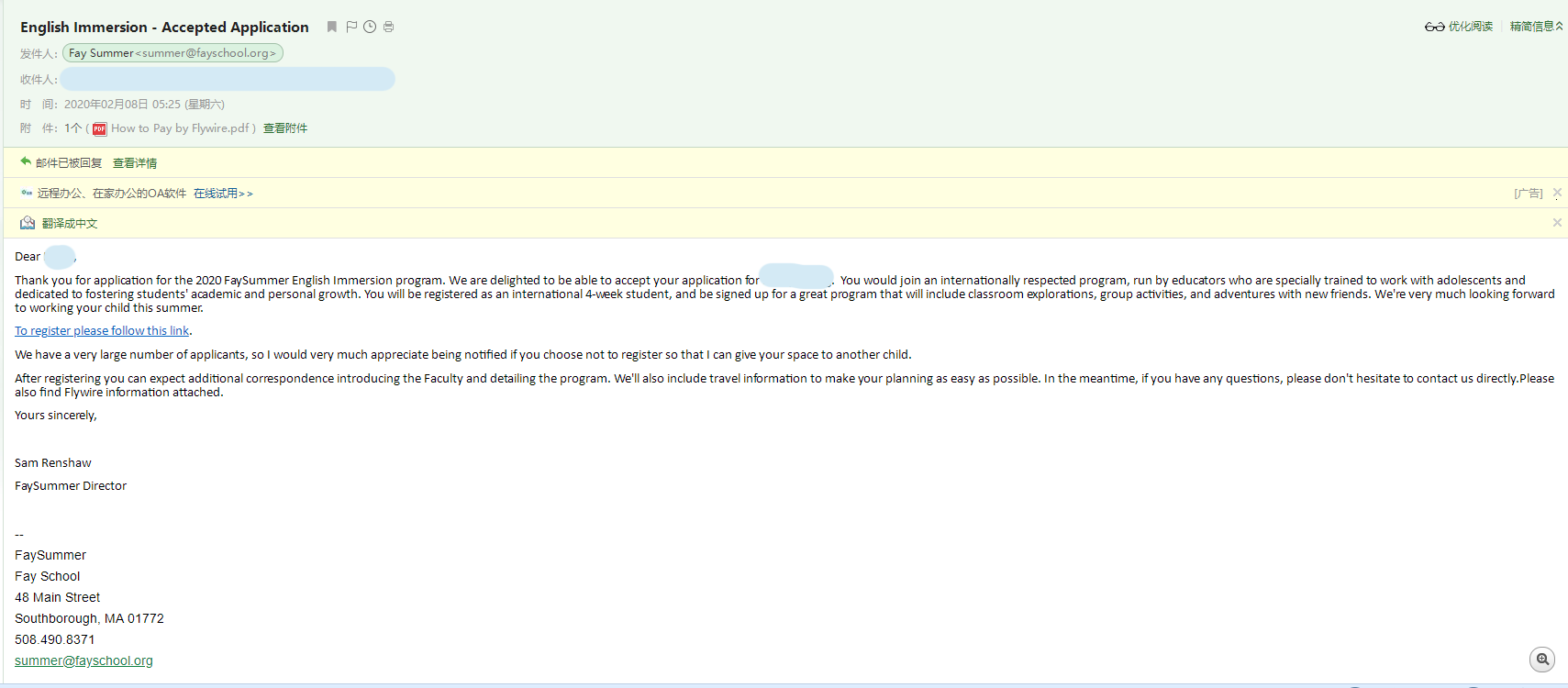The image size is (1568, 688).
Task: Open the PDF attachment icon
Action: tap(100, 128)
